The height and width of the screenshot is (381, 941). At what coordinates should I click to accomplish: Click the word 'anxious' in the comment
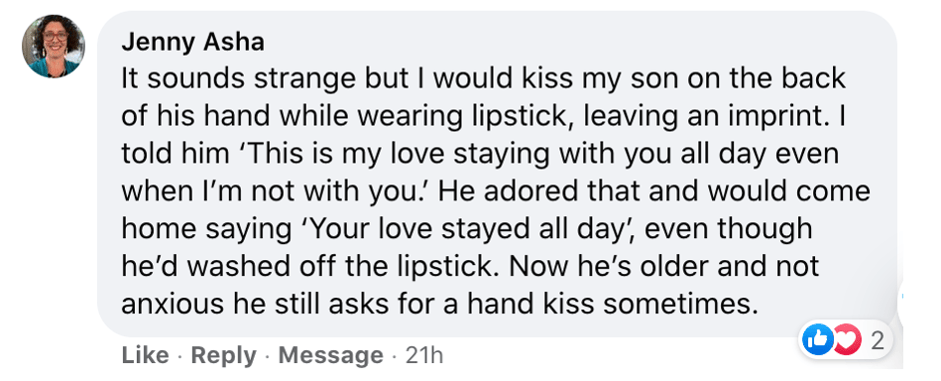160,307
